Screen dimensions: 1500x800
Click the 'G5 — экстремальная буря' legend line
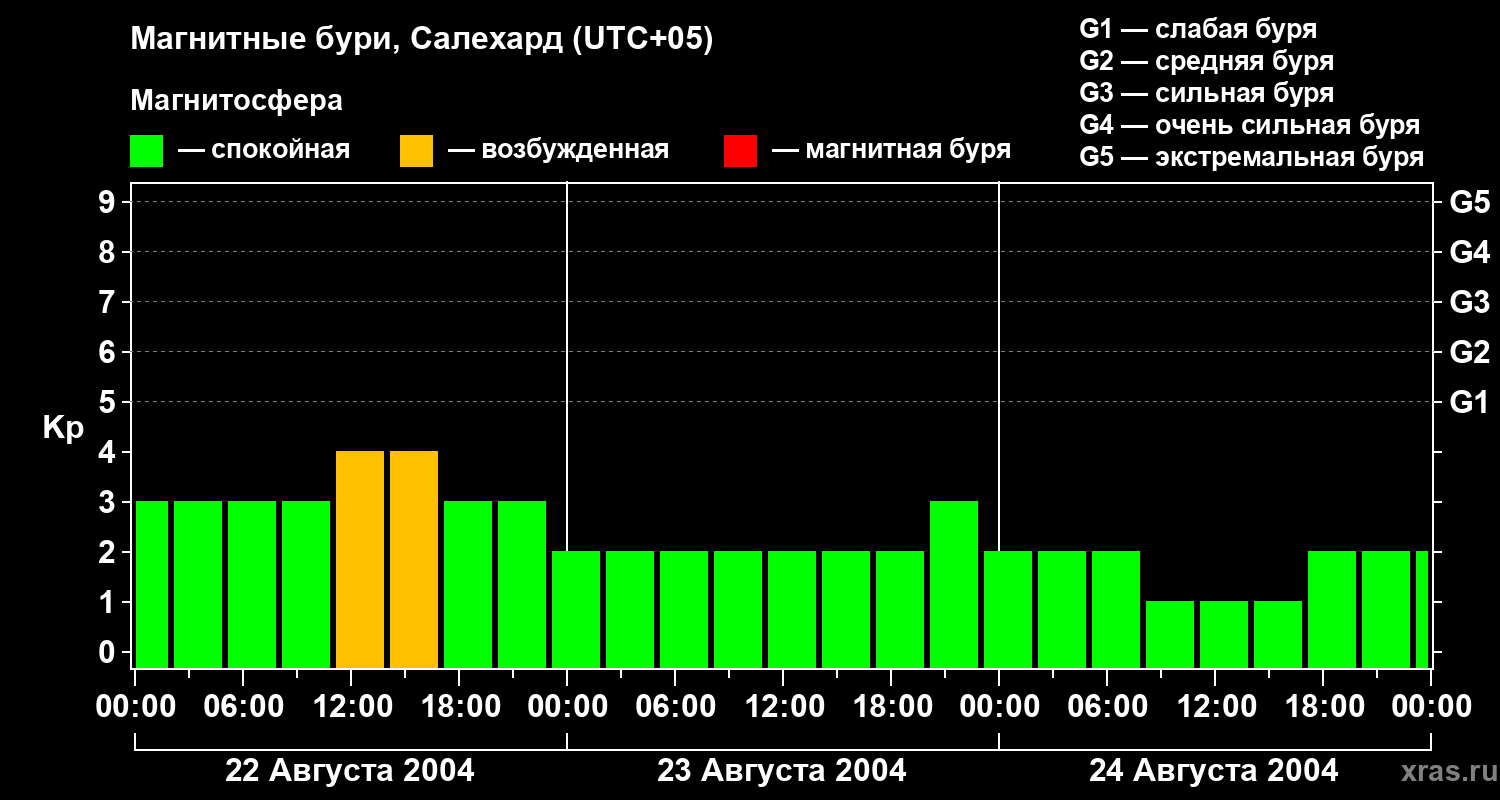1252,157
